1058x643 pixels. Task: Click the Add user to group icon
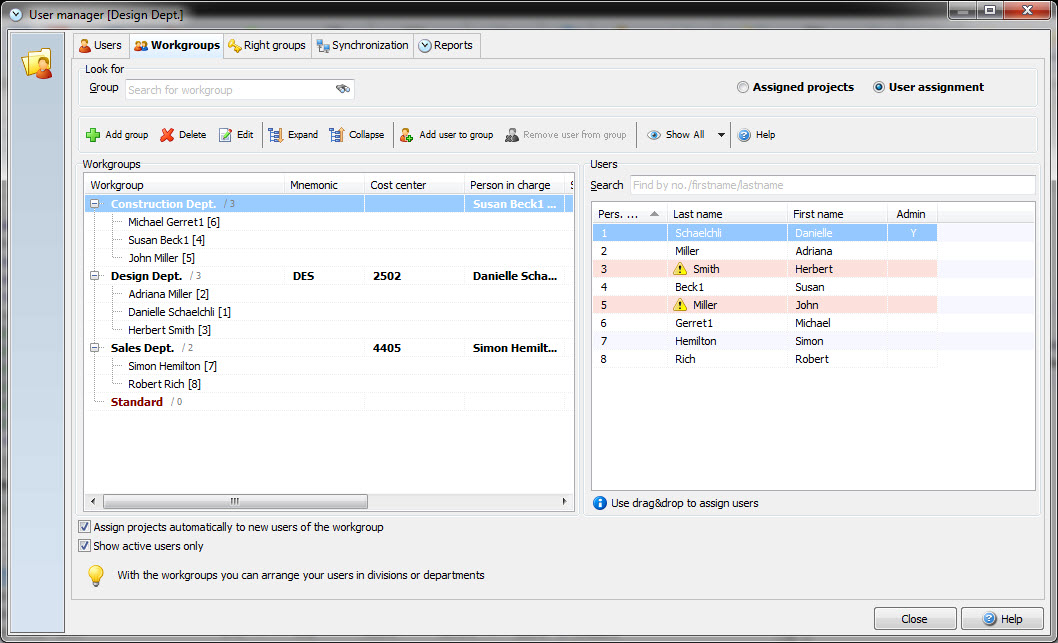(x=407, y=135)
